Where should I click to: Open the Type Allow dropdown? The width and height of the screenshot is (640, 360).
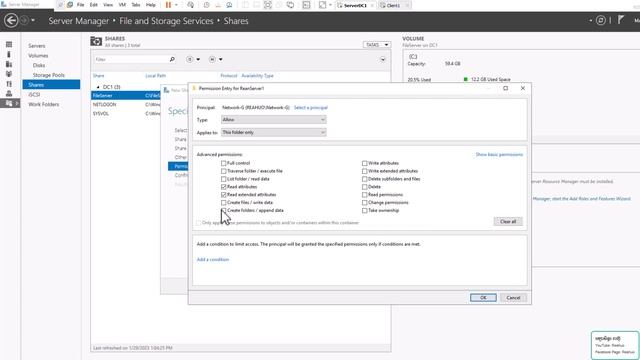(273, 120)
